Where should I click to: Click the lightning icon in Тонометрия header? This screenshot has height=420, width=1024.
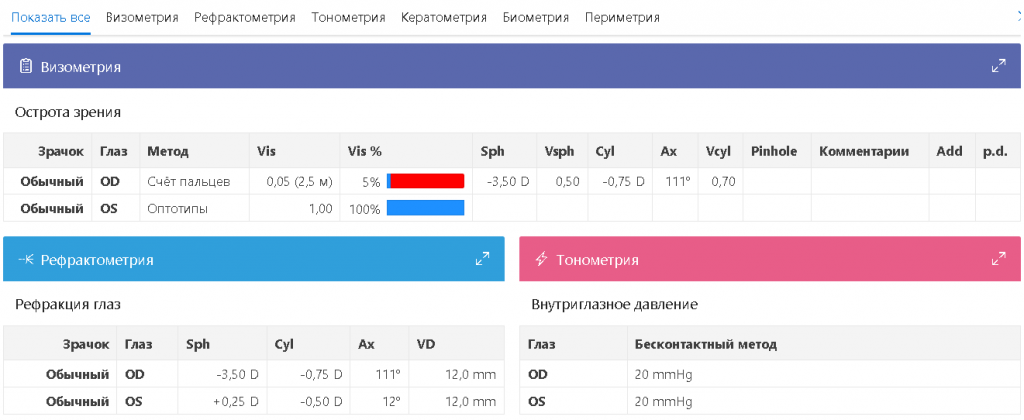pyautogui.click(x=542, y=260)
